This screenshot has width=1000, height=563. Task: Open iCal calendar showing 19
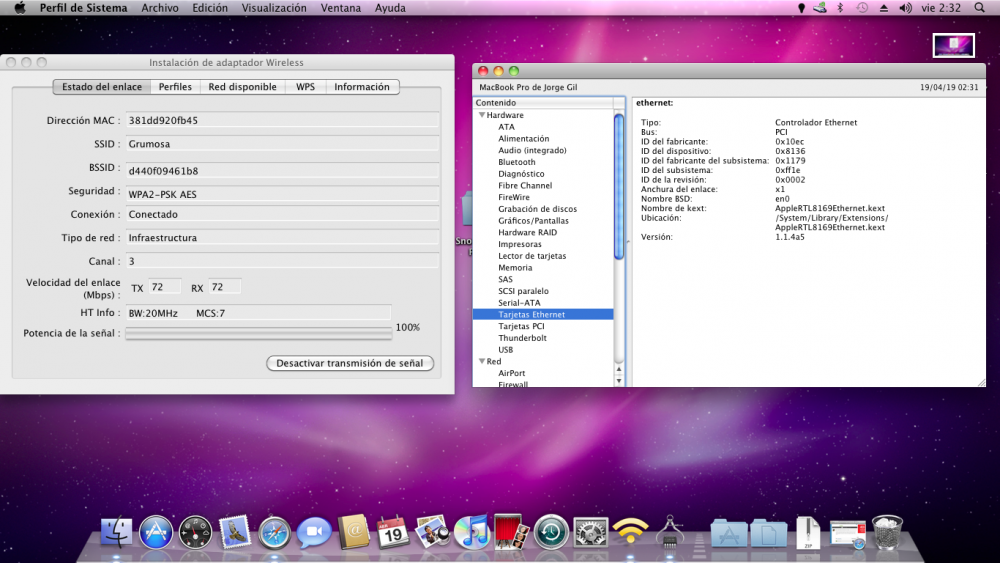[x=393, y=532]
